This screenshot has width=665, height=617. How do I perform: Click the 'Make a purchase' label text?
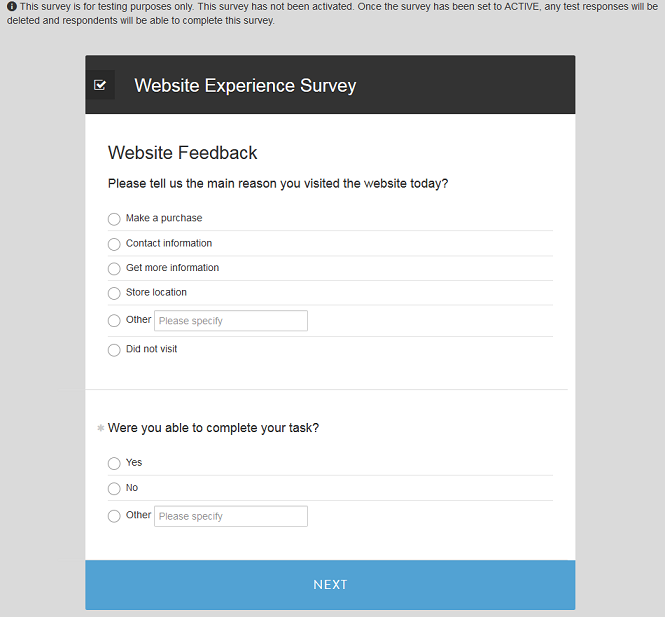tap(164, 218)
